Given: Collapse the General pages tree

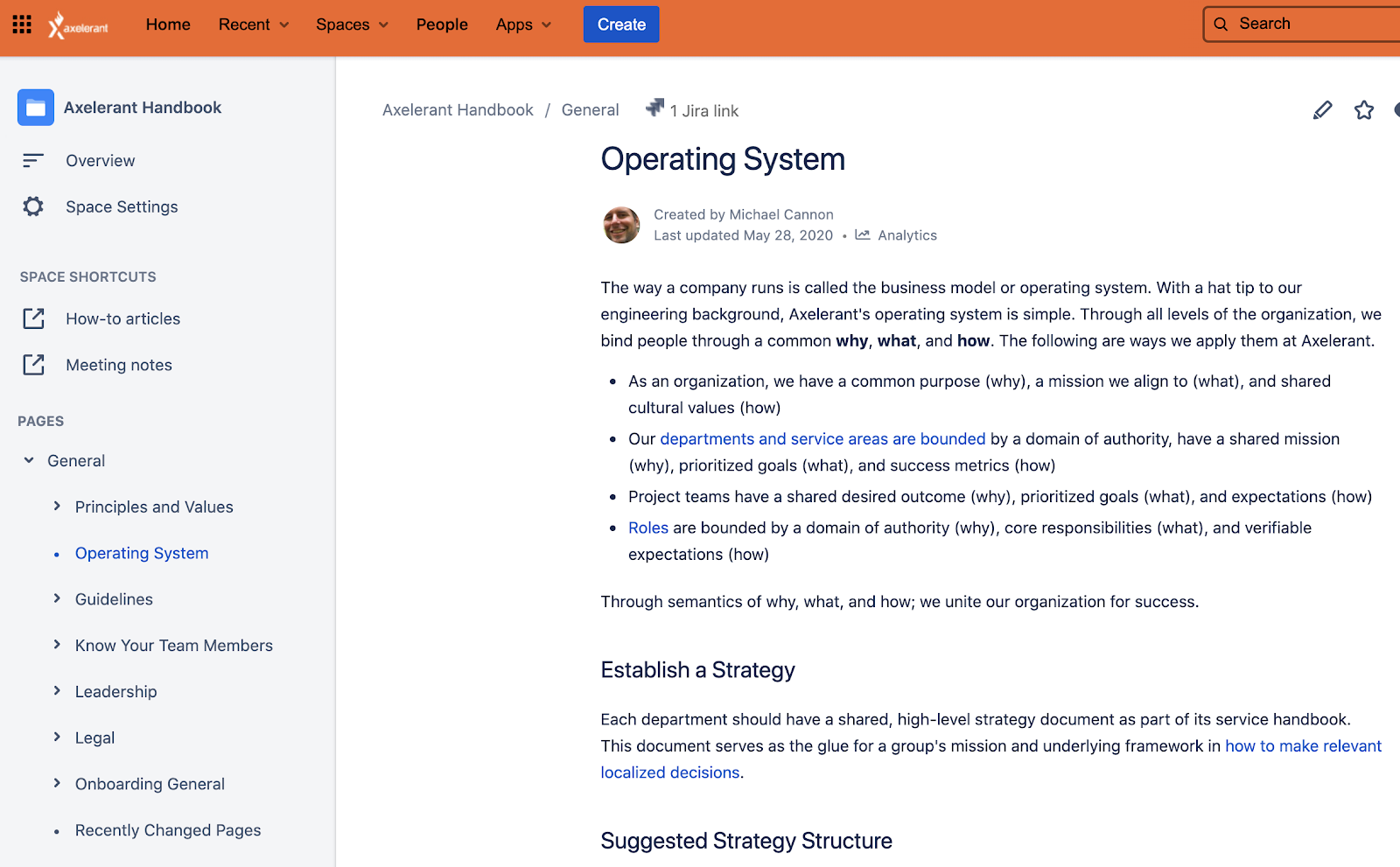Looking at the screenshot, I should pyautogui.click(x=29, y=460).
